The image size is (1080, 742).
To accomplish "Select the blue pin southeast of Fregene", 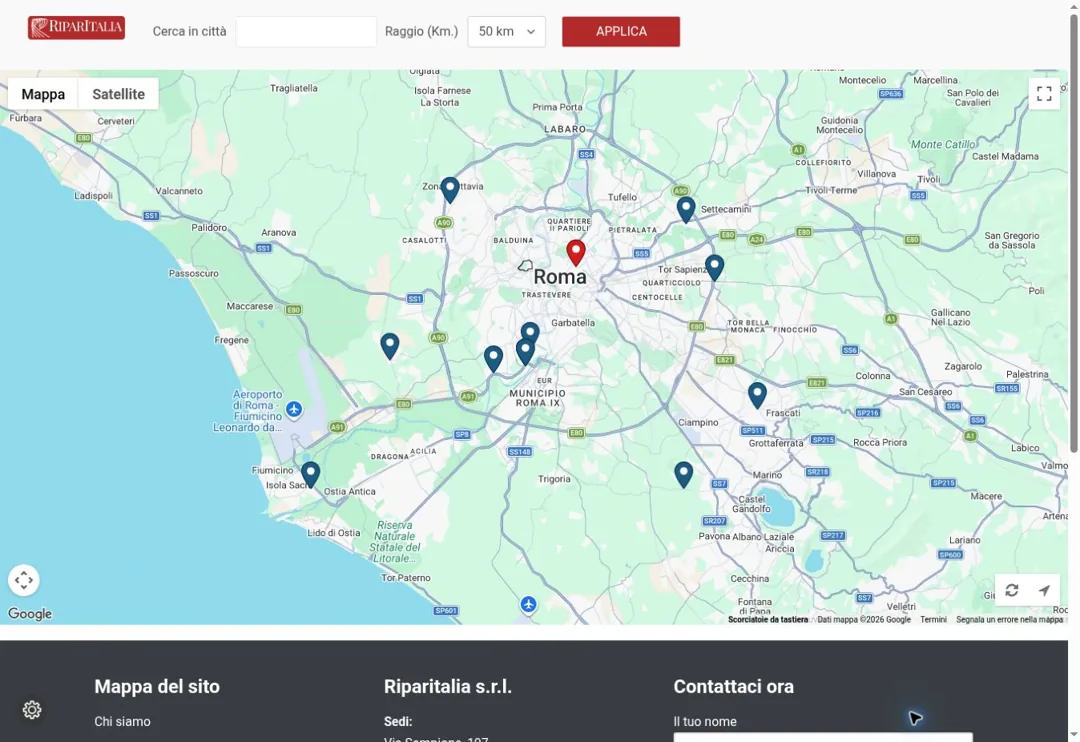I will (x=390, y=346).
